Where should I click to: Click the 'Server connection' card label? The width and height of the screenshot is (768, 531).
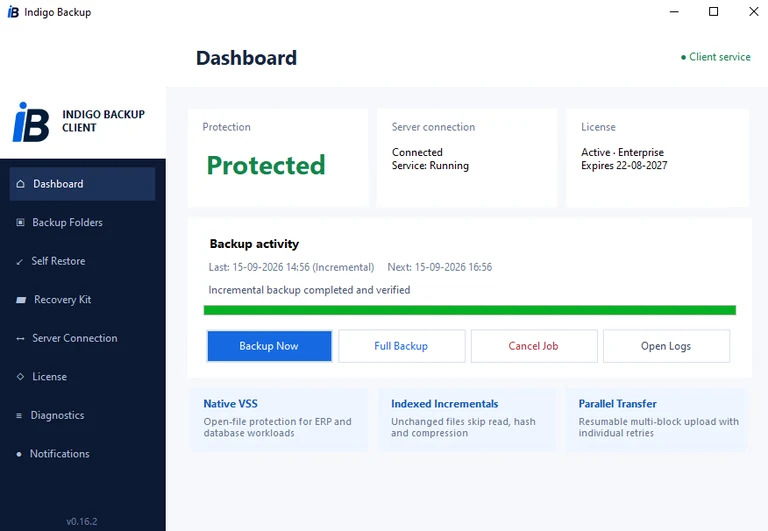click(x=433, y=127)
